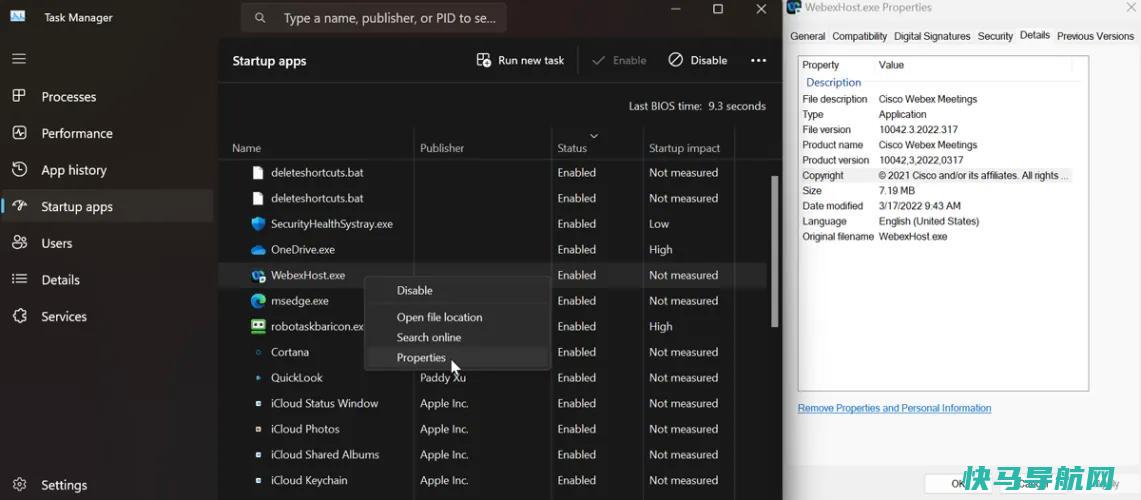Select iCloud Shared Albums entry
The height and width of the screenshot is (500, 1141).
pos(492,455)
